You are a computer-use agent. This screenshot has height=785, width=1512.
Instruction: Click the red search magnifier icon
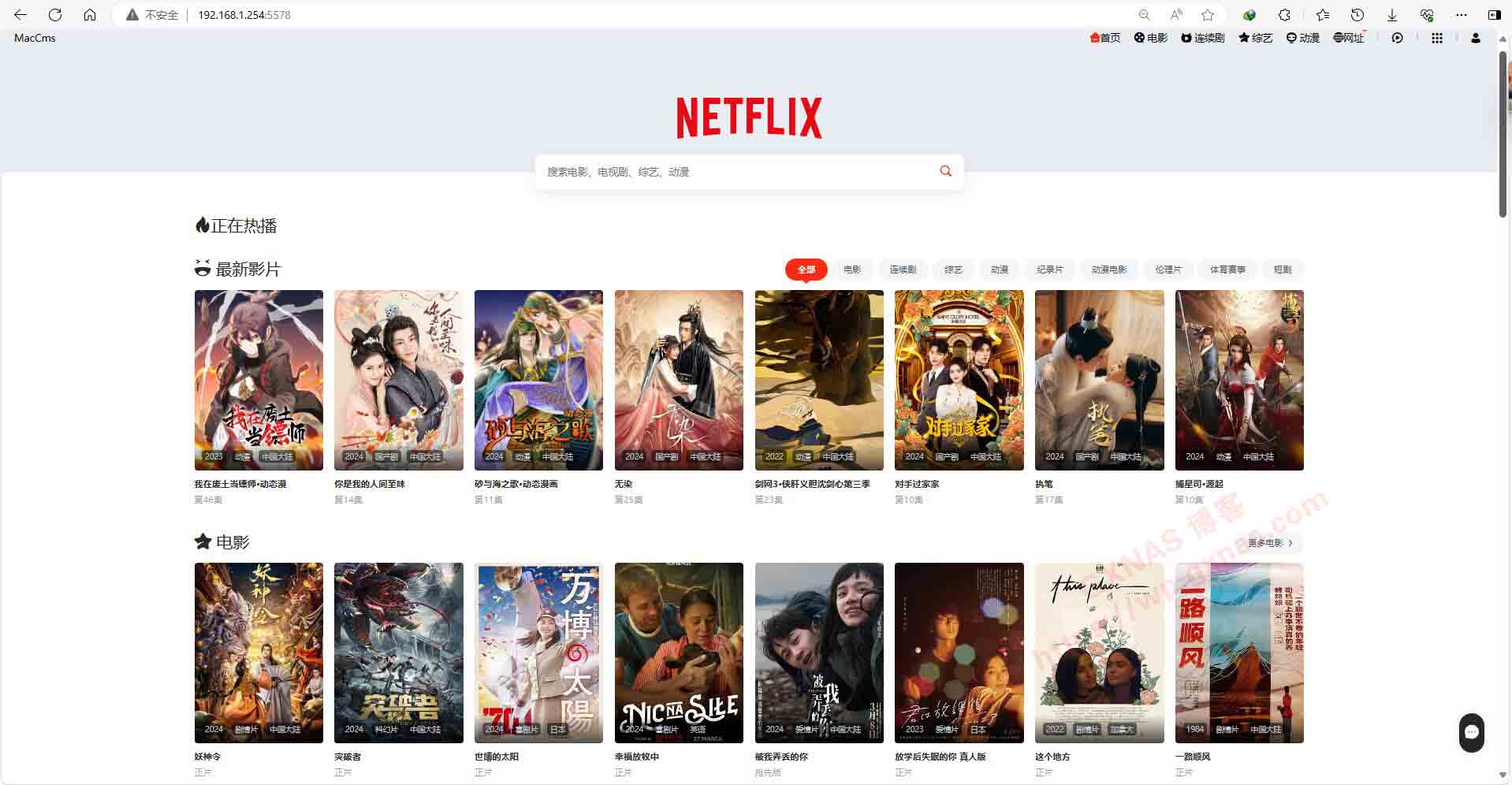[x=945, y=171]
